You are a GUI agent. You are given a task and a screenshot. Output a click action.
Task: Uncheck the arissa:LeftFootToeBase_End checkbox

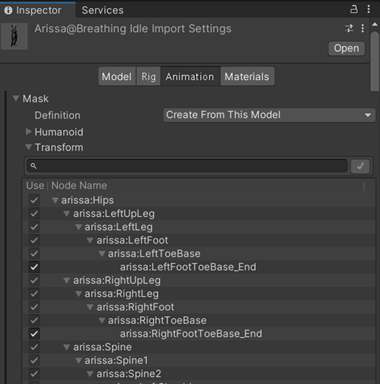(34, 267)
